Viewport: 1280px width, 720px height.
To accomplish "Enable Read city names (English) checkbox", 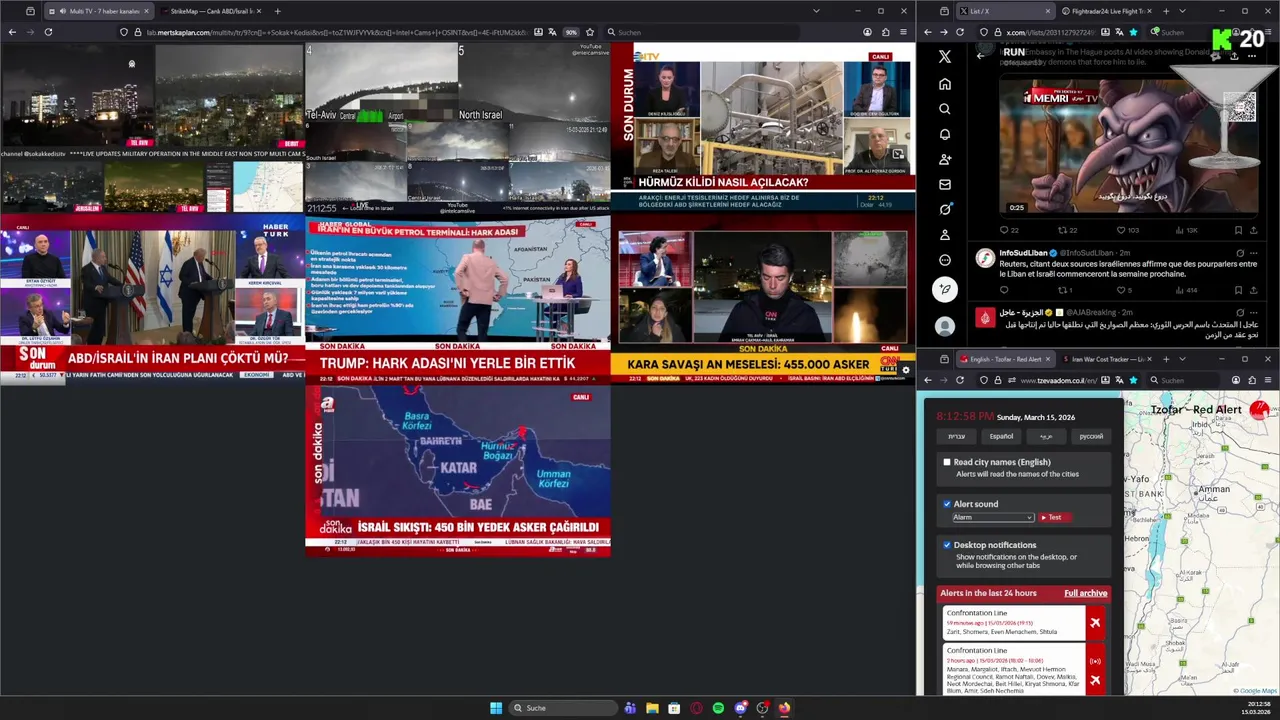I will click(947, 462).
